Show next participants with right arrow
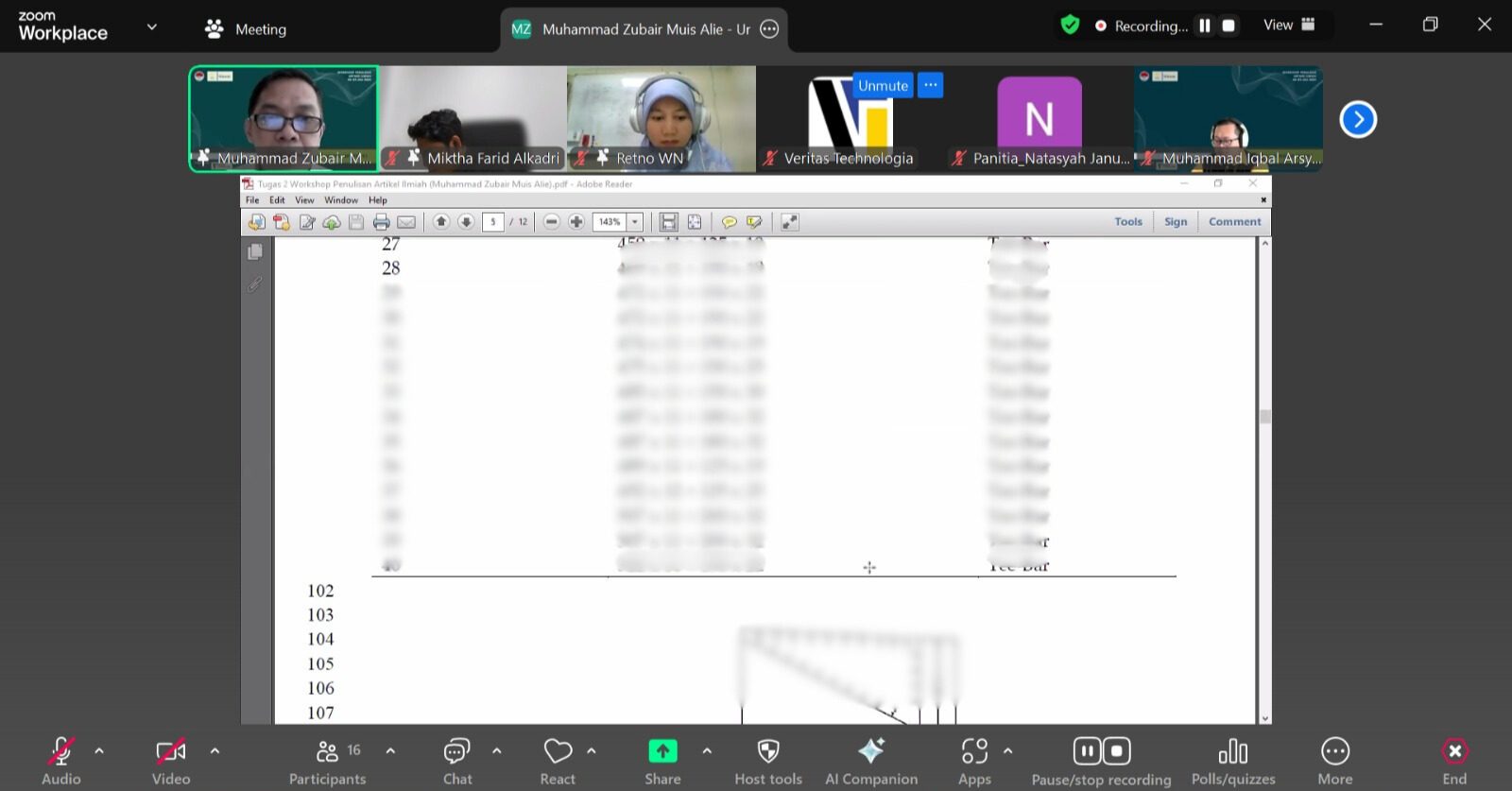Image resolution: width=1512 pixels, height=791 pixels. (x=1358, y=119)
